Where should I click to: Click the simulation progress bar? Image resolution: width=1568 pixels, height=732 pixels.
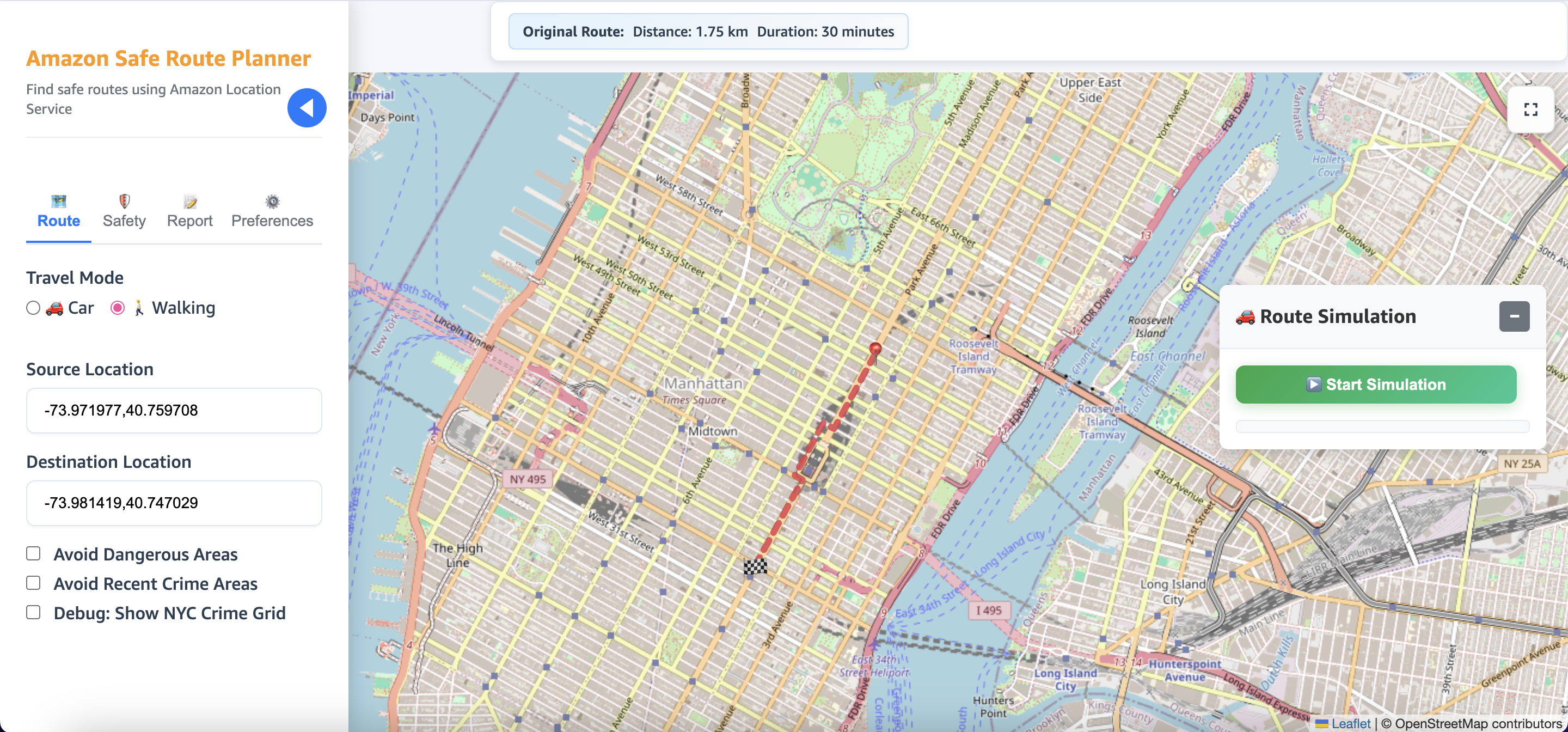pyautogui.click(x=1382, y=426)
